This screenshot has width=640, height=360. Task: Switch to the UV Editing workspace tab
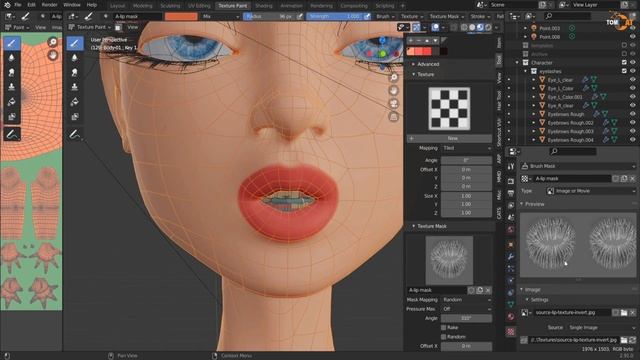click(199, 6)
